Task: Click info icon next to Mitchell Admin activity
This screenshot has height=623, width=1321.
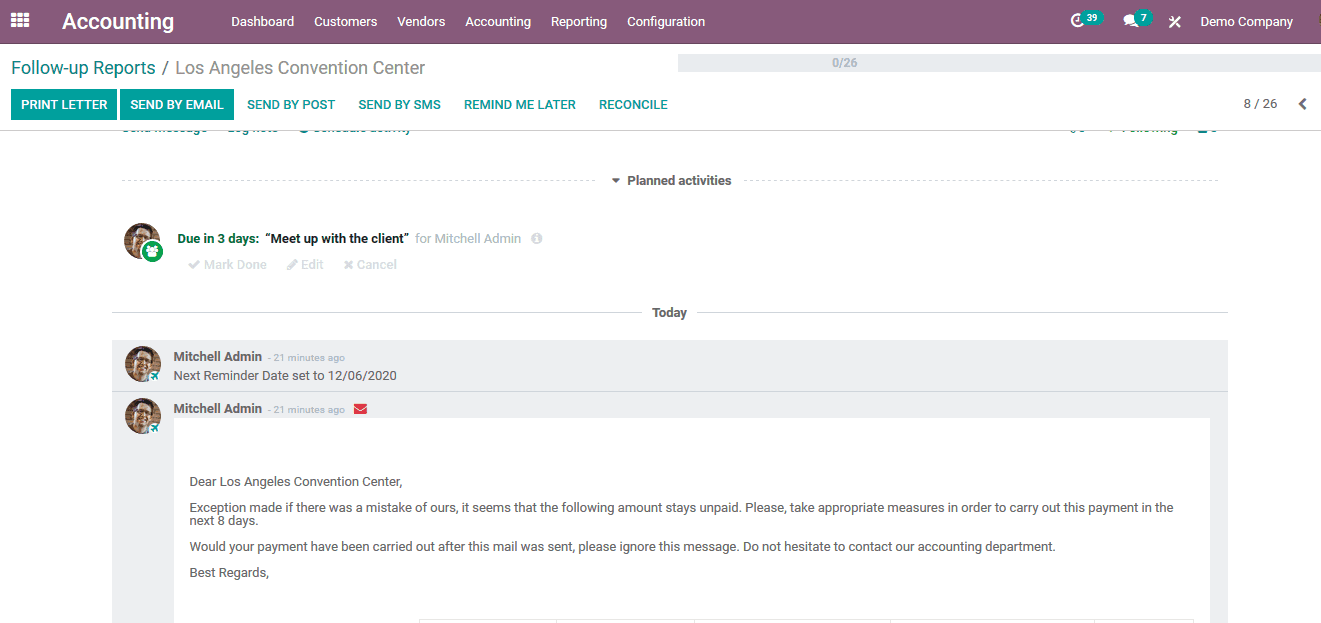Action: coord(537,239)
